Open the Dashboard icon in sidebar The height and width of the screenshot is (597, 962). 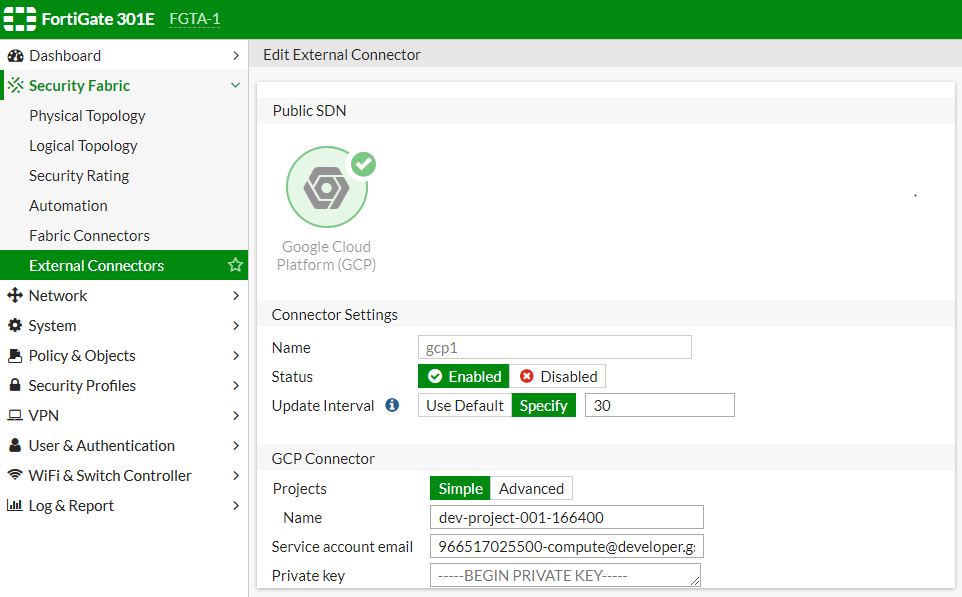click(x=14, y=55)
